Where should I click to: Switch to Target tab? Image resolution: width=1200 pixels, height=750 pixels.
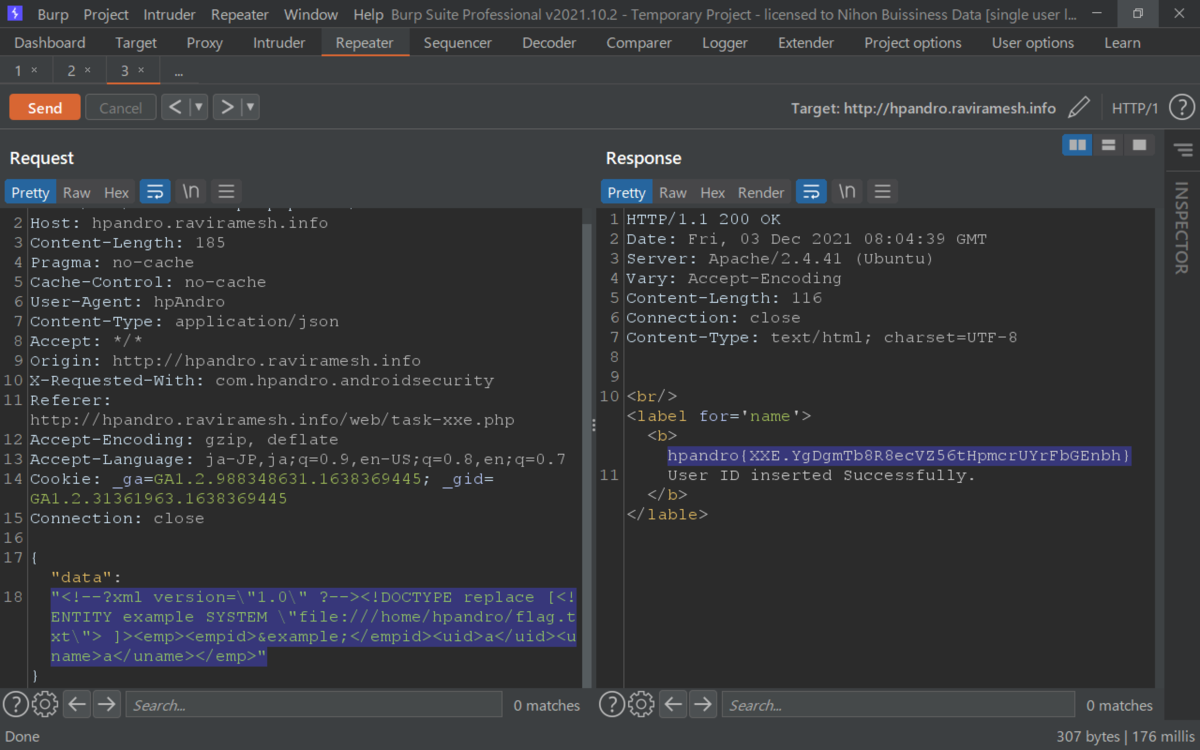tap(136, 43)
